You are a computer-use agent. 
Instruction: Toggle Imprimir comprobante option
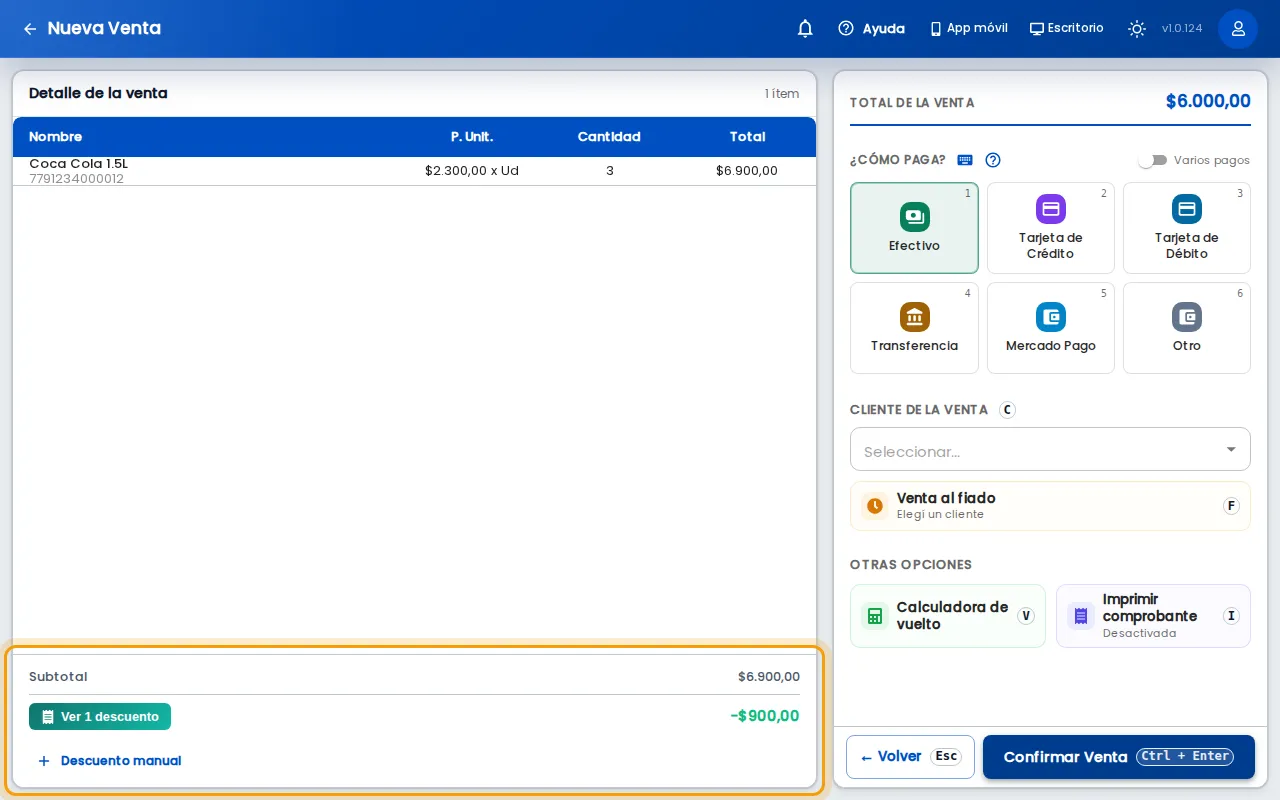pyautogui.click(x=1153, y=616)
